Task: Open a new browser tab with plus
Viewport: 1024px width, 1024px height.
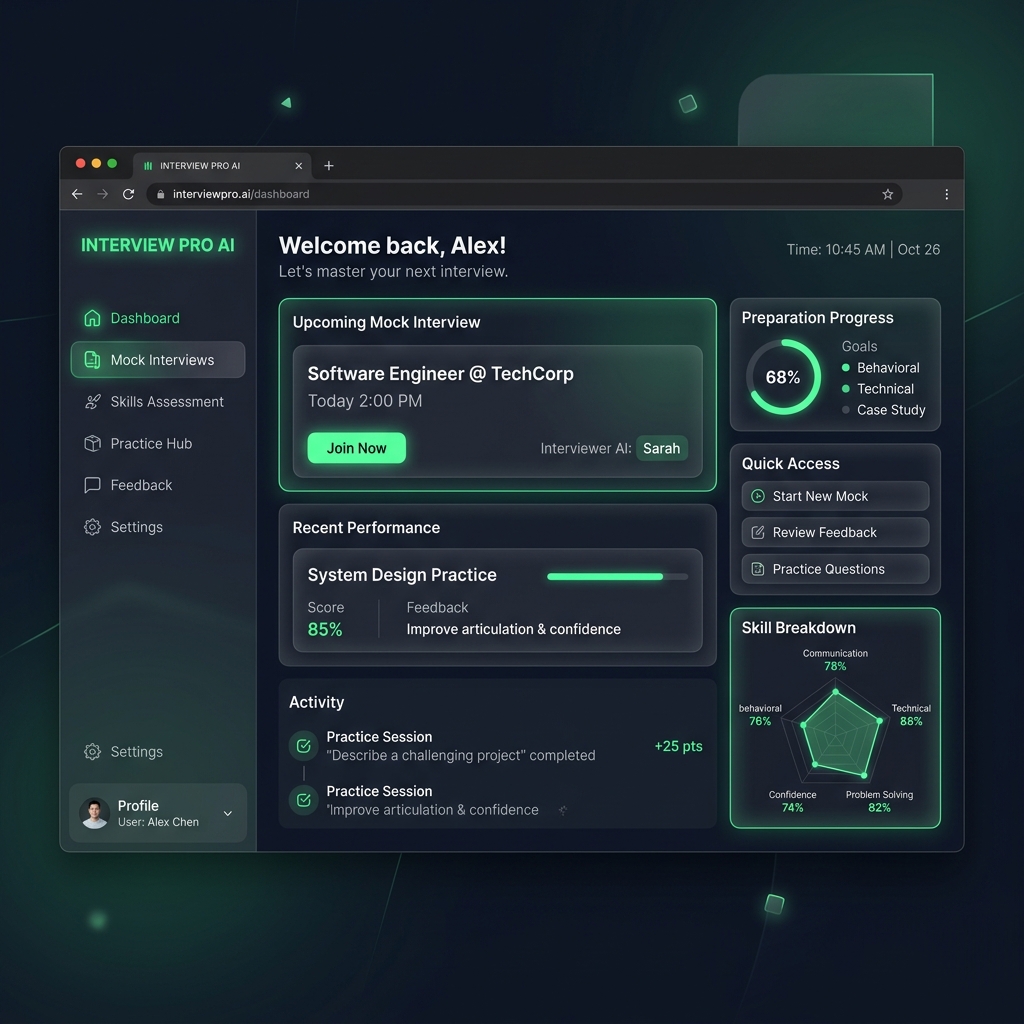Action: tap(328, 166)
